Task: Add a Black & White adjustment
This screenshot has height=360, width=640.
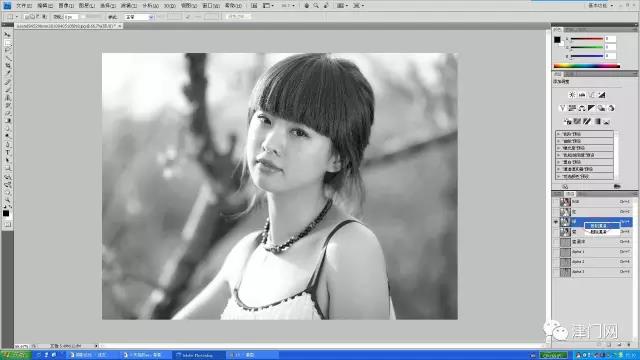Action: pyautogui.click(x=591, y=108)
